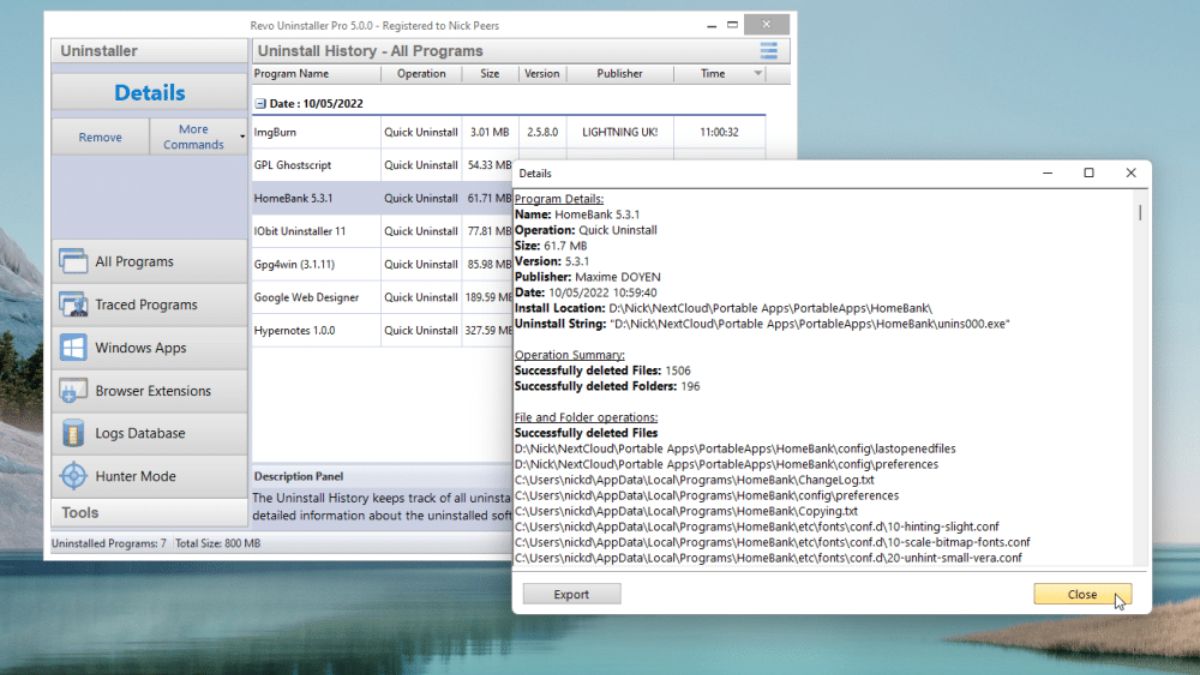Sort by Size column header
The image size is (1200, 675).
[490, 74]
